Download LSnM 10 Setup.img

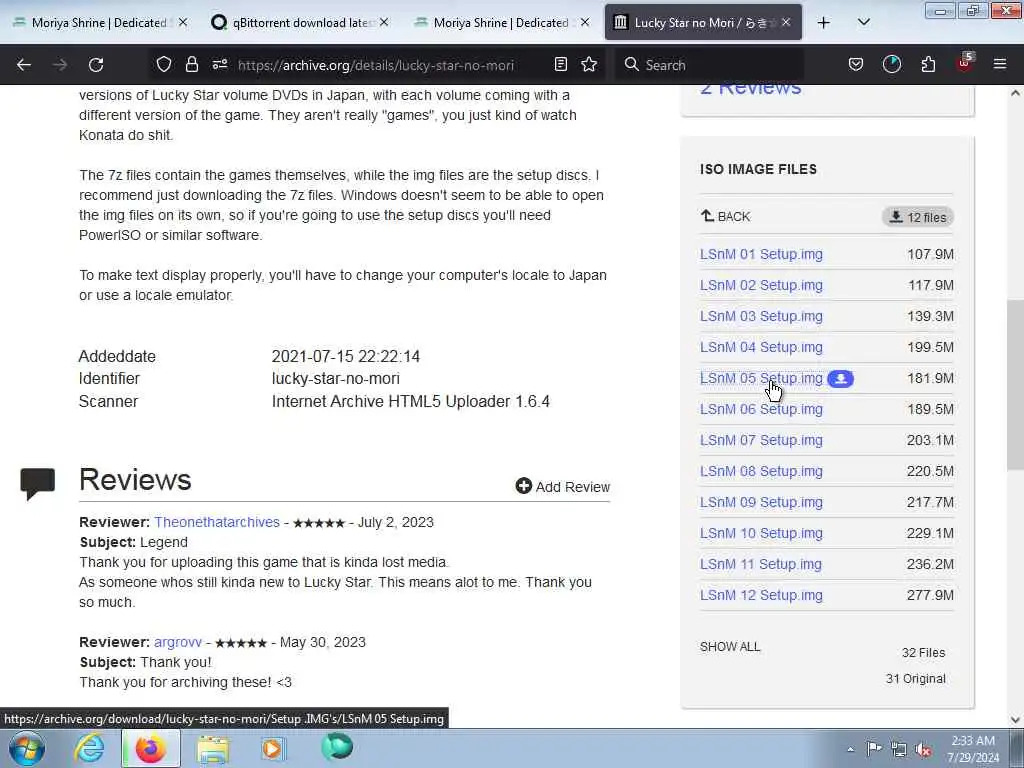(x=761, y=534)
